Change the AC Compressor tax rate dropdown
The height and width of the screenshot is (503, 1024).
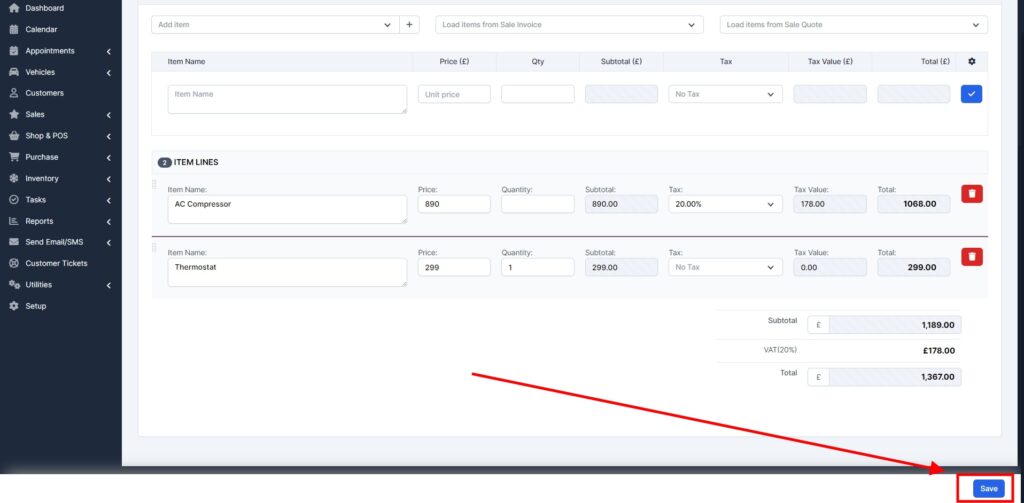click(x=725, y=204)
